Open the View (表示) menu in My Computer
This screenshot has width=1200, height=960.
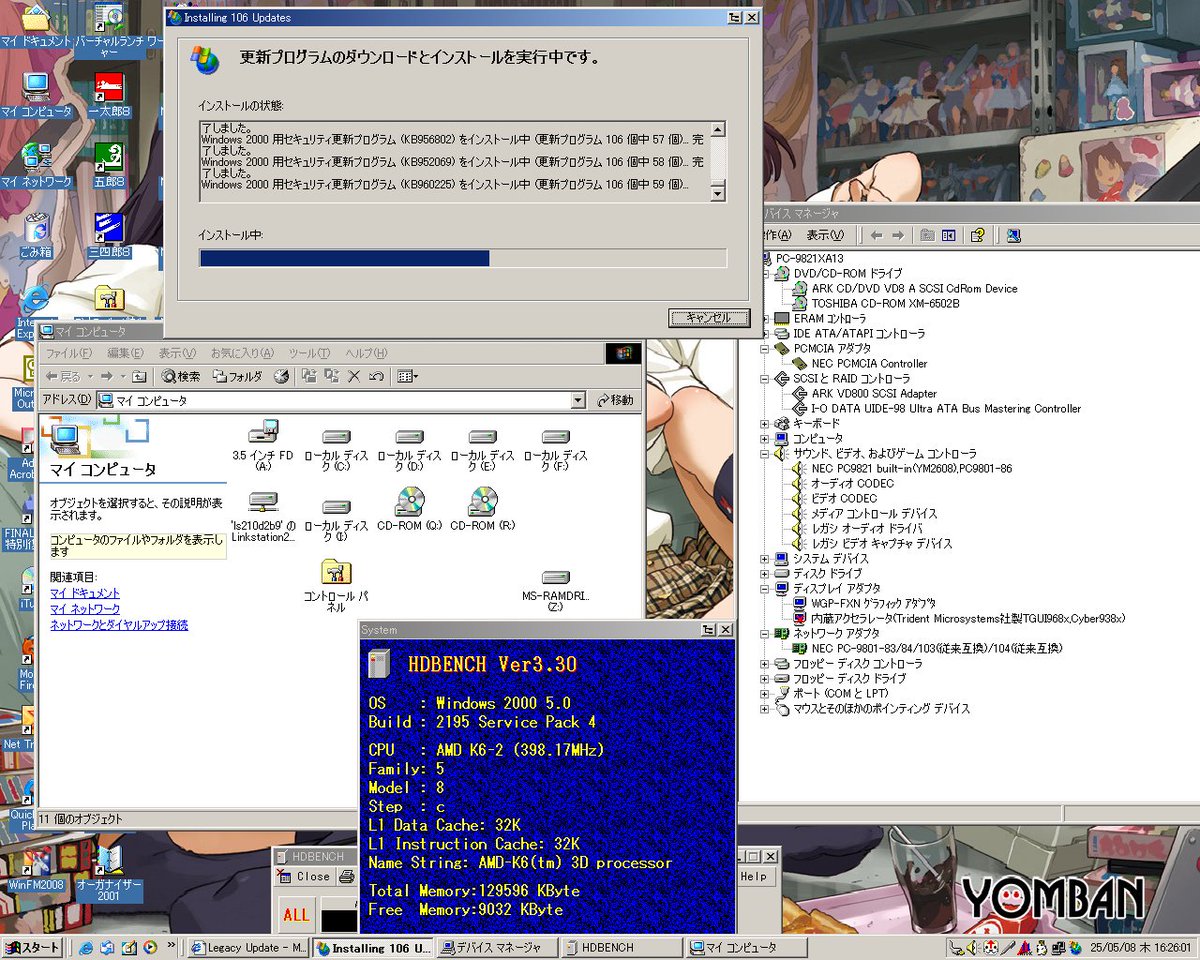click(177, 353)
